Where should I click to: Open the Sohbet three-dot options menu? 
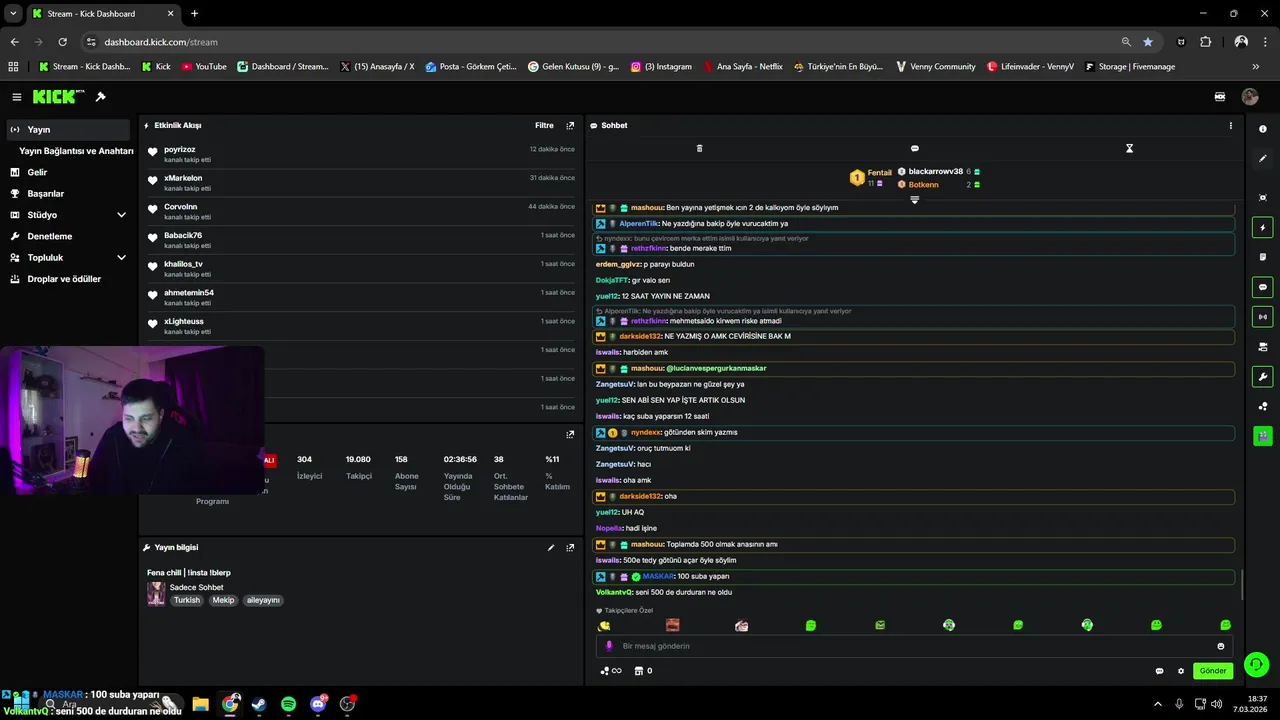[1230, 126]
